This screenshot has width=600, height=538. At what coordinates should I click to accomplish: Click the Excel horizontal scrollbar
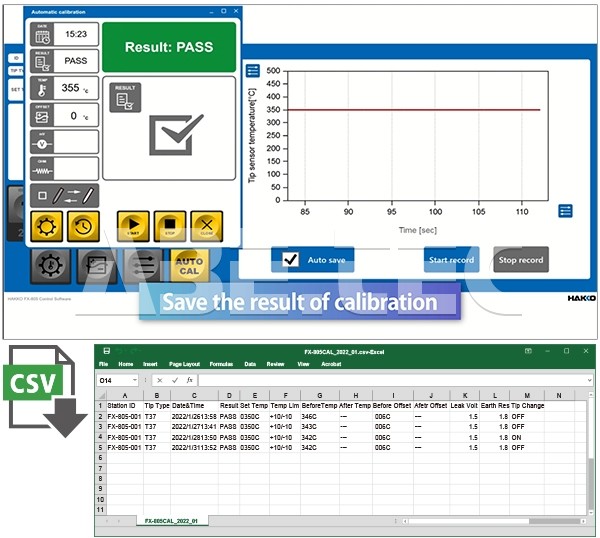click(x=495, y=521)
